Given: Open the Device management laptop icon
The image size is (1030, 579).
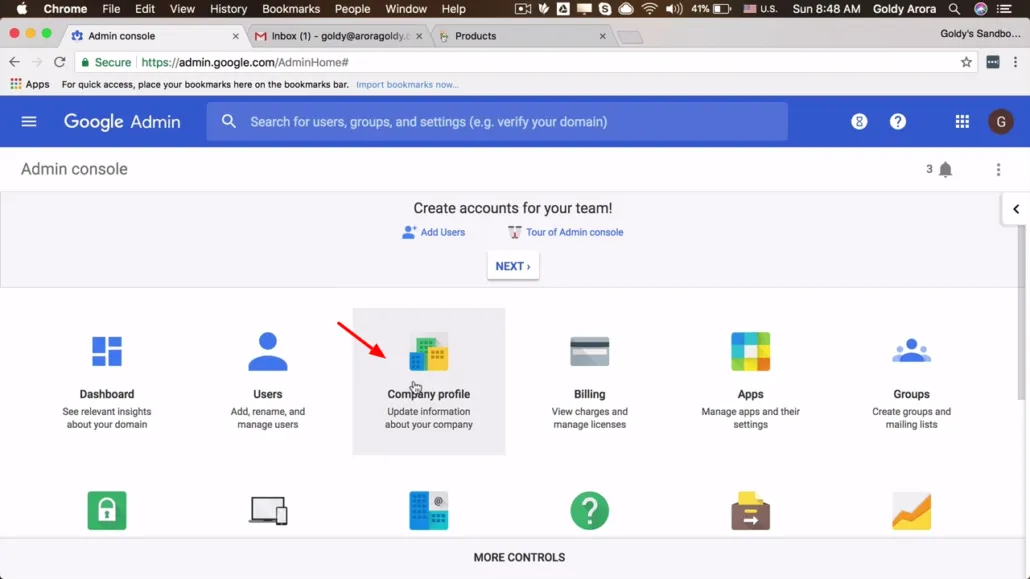Looking at the screenshot, I should 268,511.
